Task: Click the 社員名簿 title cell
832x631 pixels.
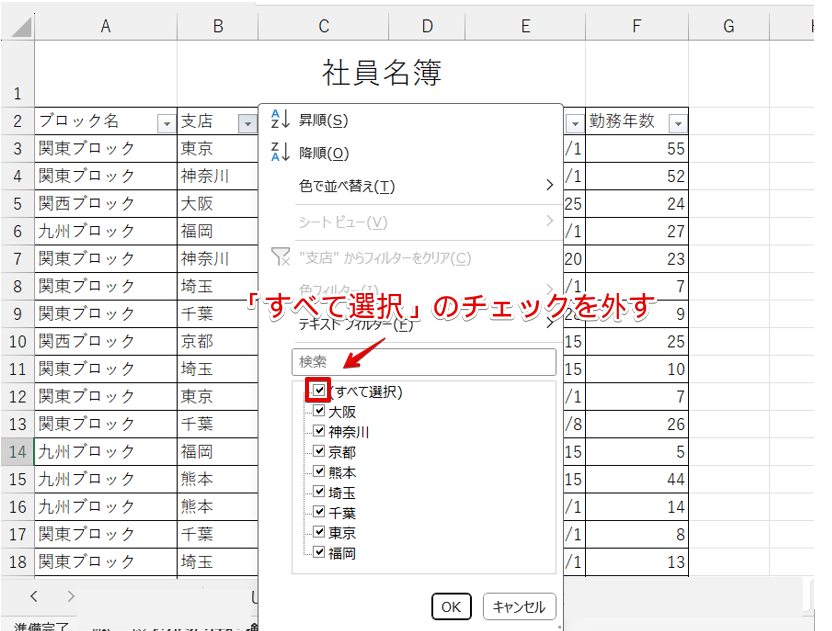Action: [x=382, y=73]
